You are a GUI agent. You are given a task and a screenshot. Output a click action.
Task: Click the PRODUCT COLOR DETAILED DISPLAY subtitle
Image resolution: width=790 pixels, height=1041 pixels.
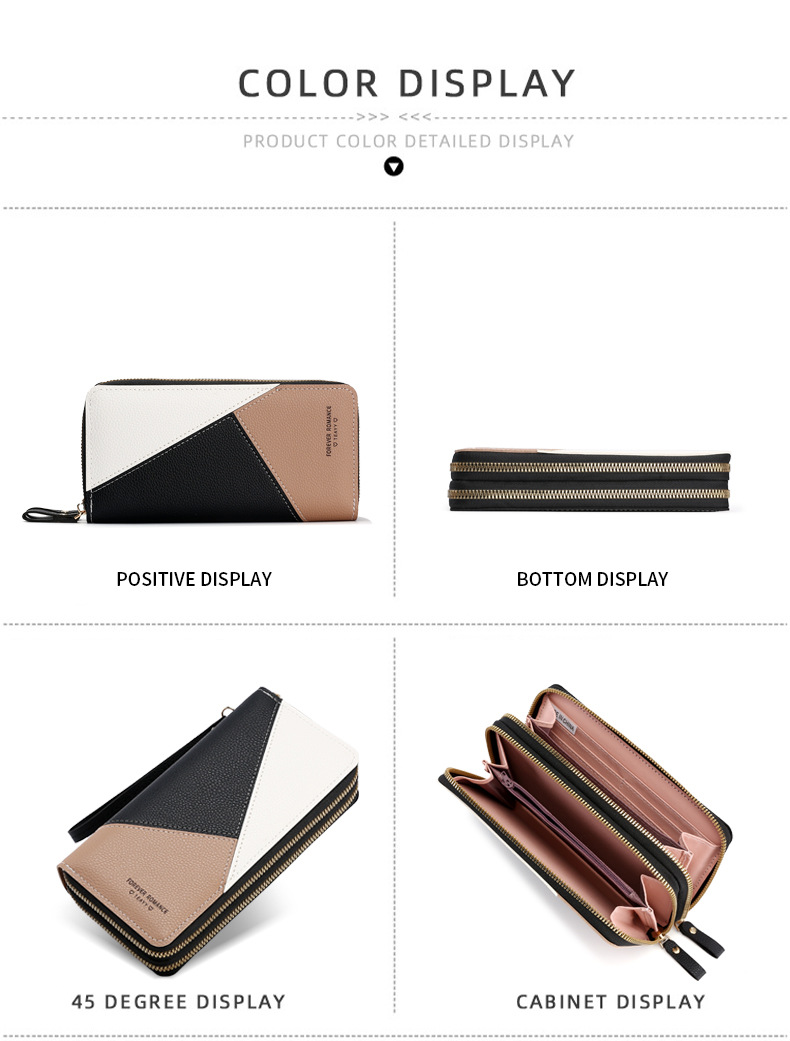tap(408, 141)
